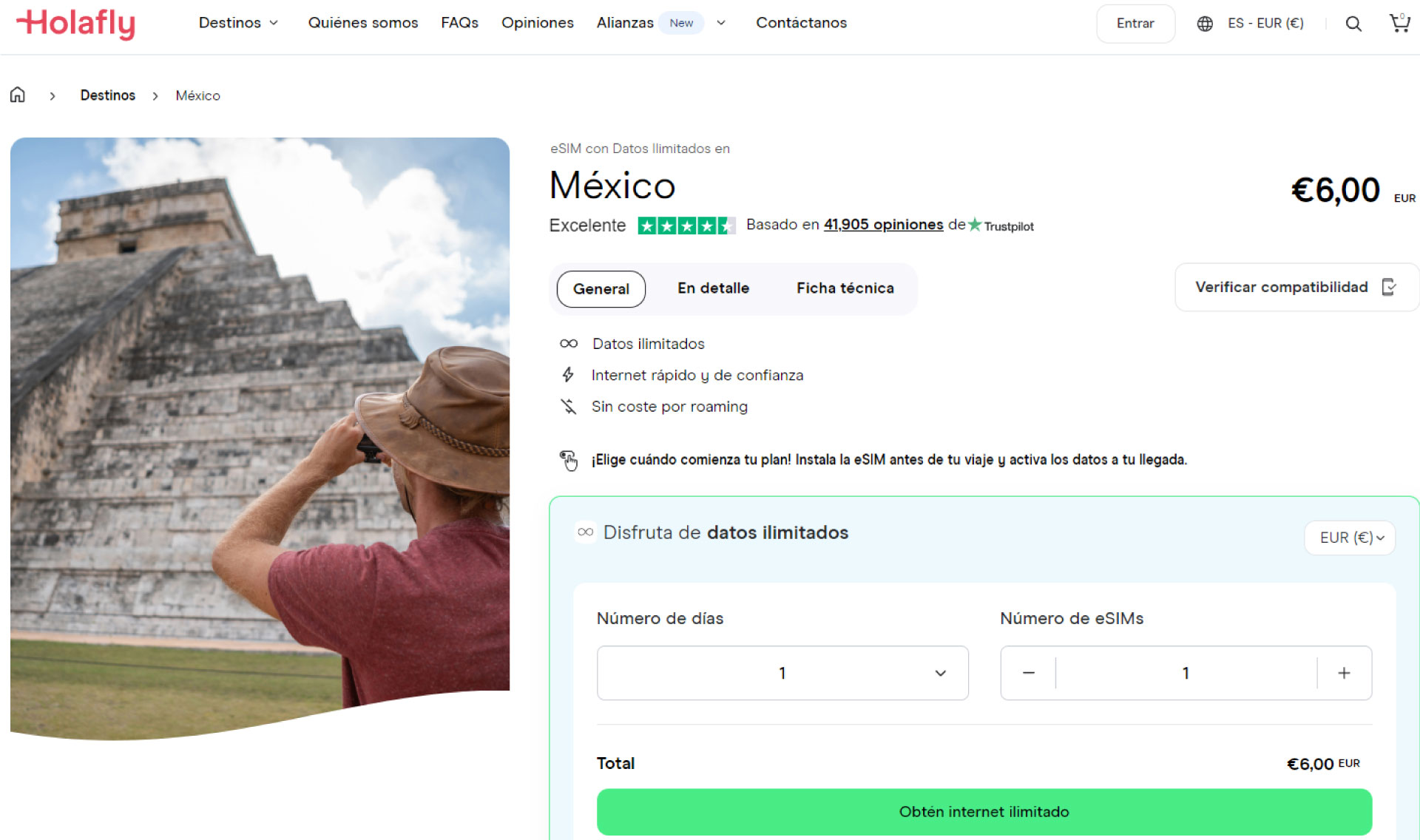Viewport: 1420px width, 840px height.
Task: Click the Entrar button
Action: tap(1135, 23)
